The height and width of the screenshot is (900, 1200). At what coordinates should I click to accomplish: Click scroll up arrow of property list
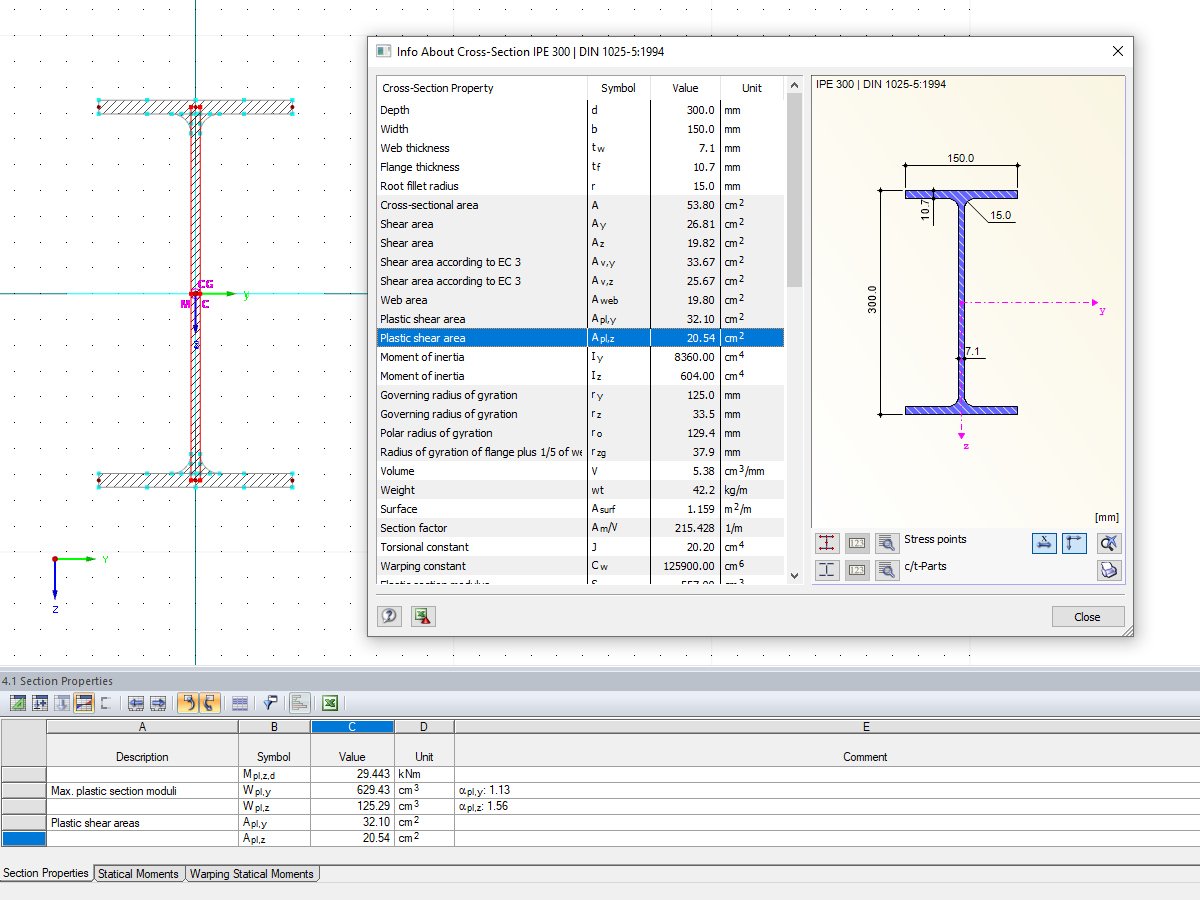[x=794, y=87]
